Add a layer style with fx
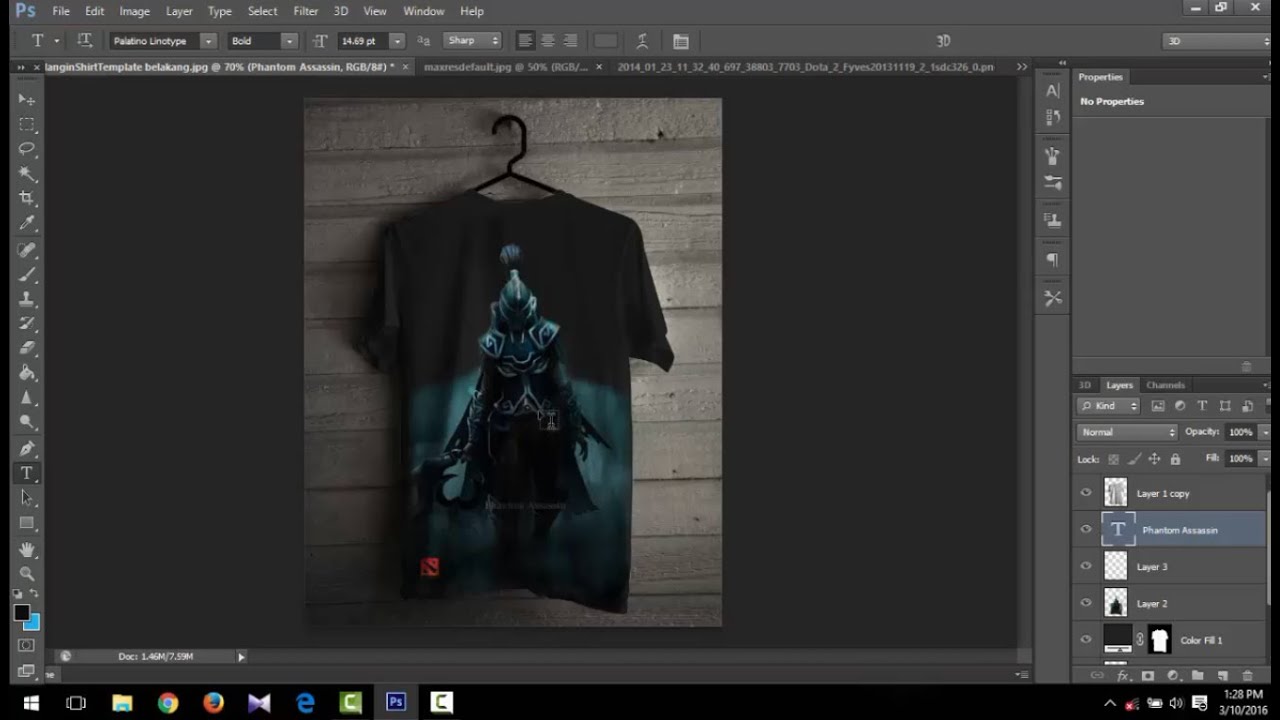Screen dimensions: 1280x720 point(1123,676)
